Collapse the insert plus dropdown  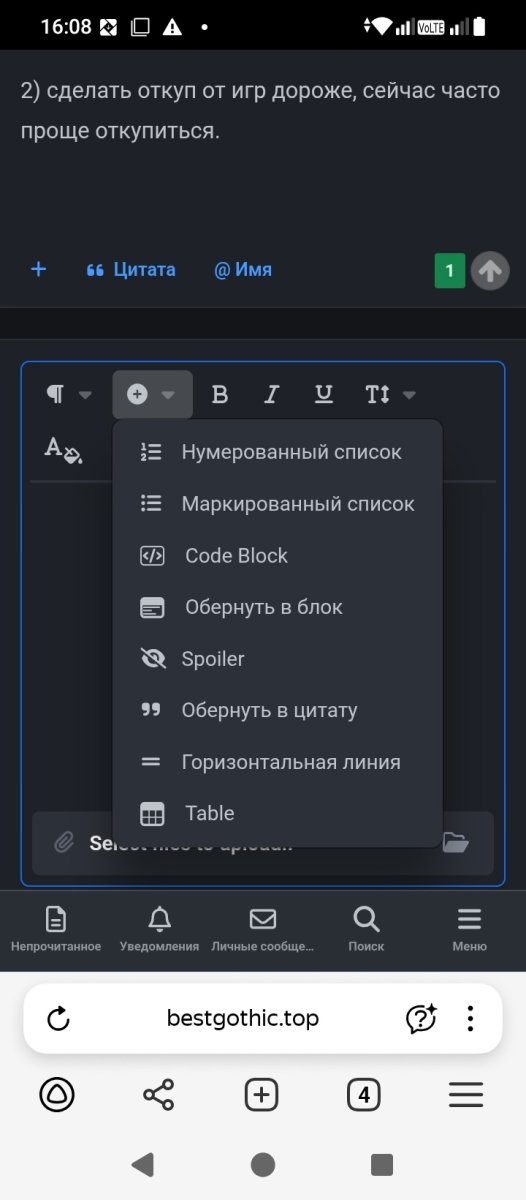point(152,394)
